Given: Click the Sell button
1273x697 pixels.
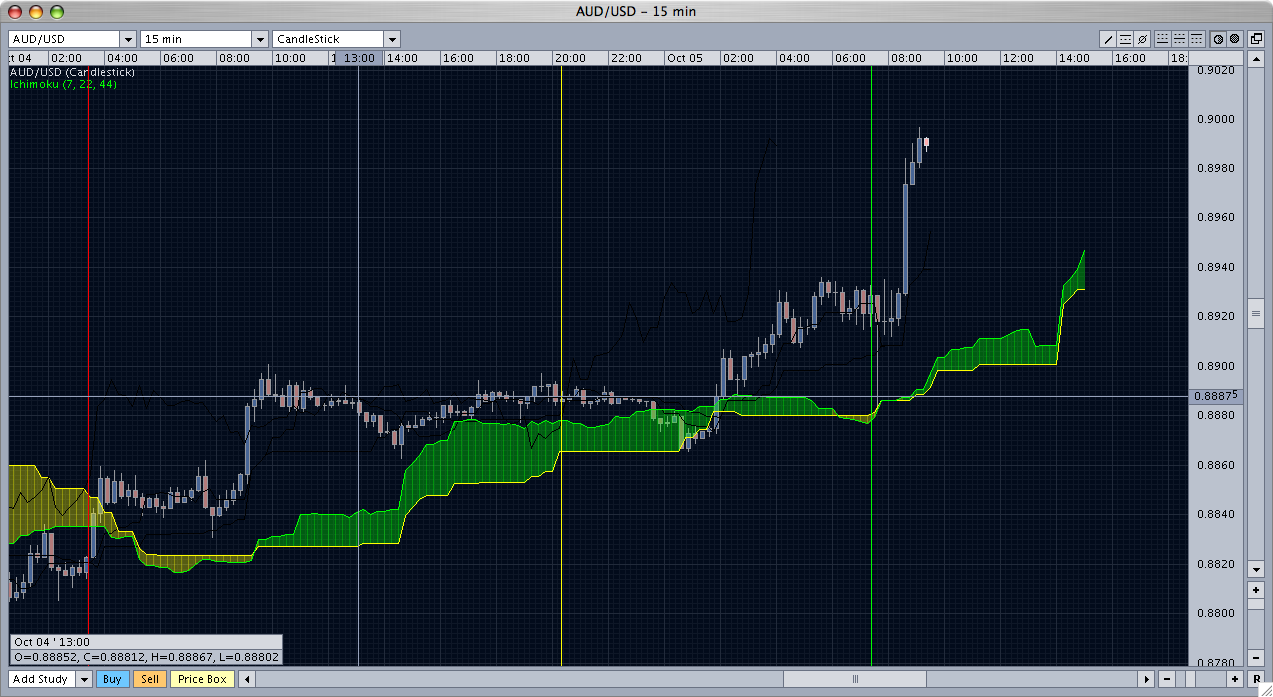Looking at the screenshot, I should pyautogui.click(x=149, y=679).
